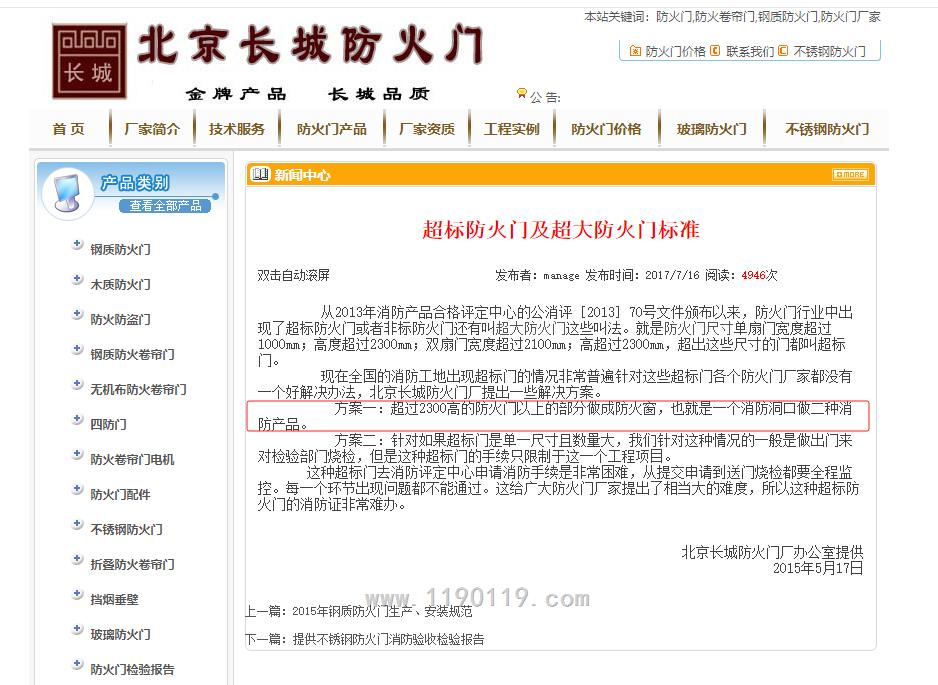
Task: Click the 北京长城防火门 site title banner
Action: click(310, 45)
